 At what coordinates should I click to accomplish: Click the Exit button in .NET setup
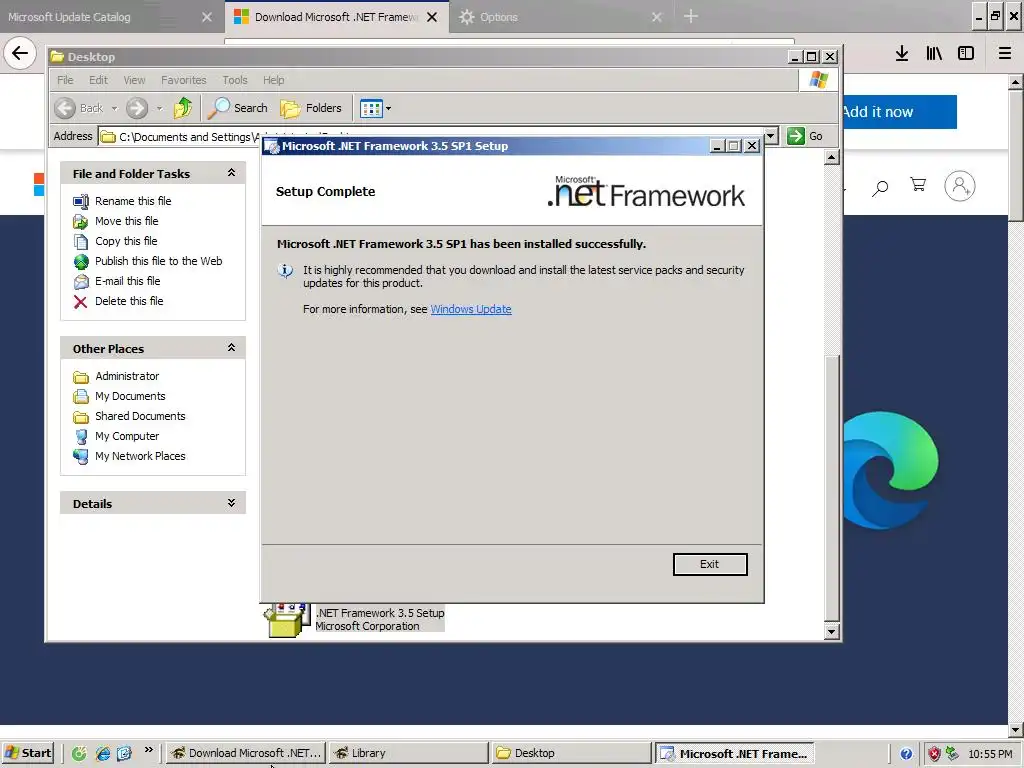coord(710,564)
